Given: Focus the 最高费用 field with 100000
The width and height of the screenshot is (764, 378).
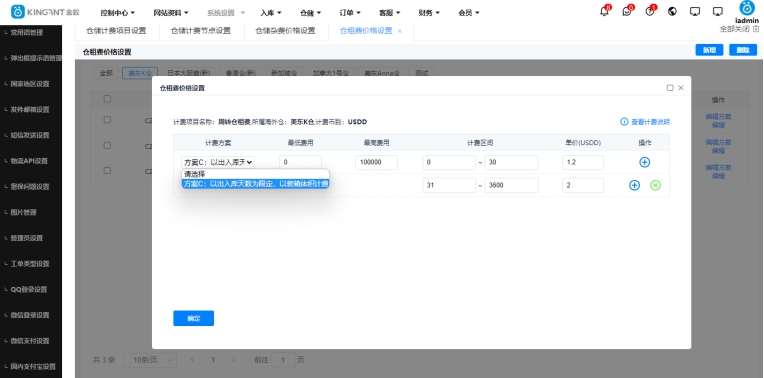Looking at the screenshot, I should pos(377,162).
